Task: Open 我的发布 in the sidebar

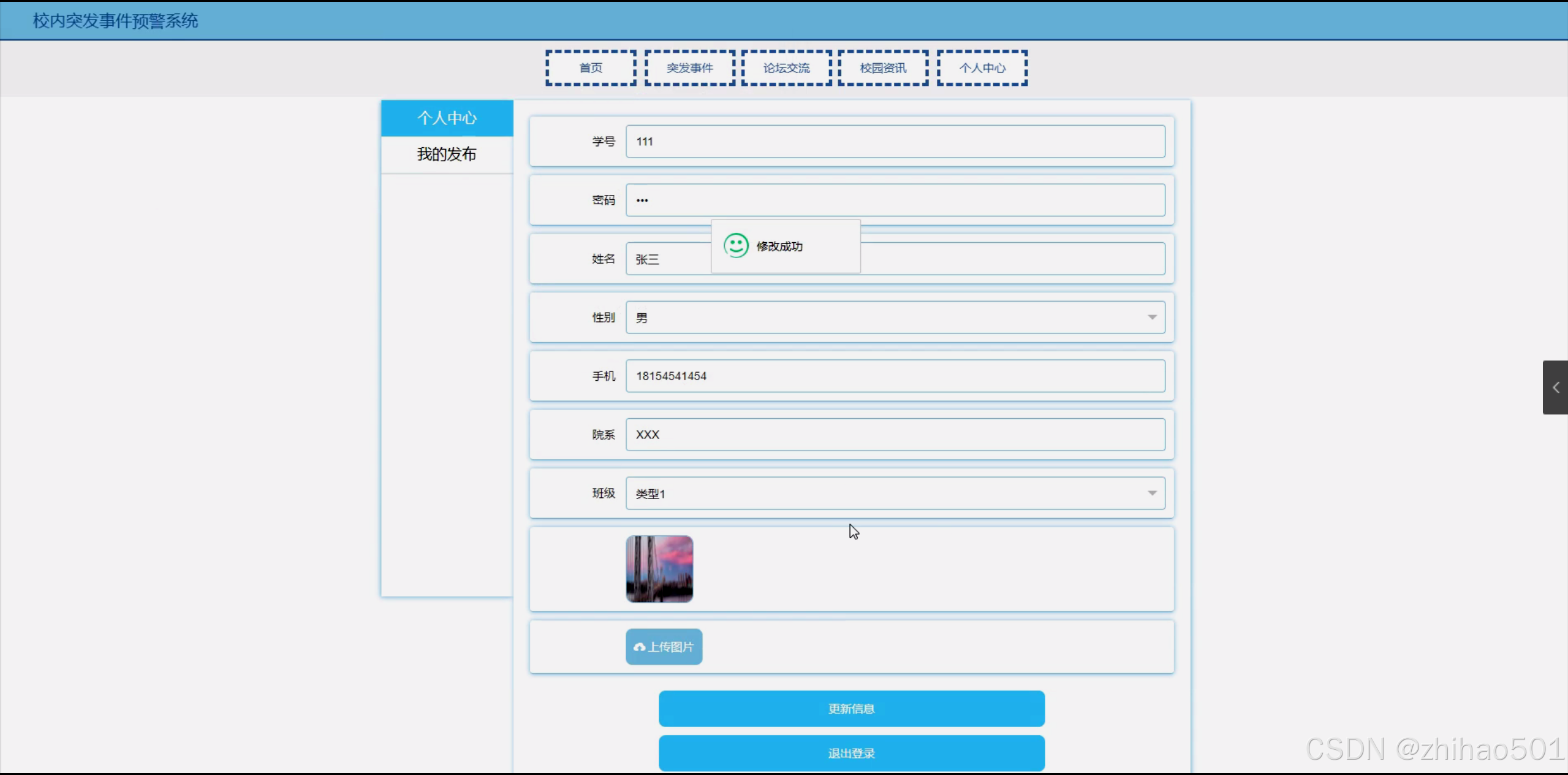Action: pos(447,155)
